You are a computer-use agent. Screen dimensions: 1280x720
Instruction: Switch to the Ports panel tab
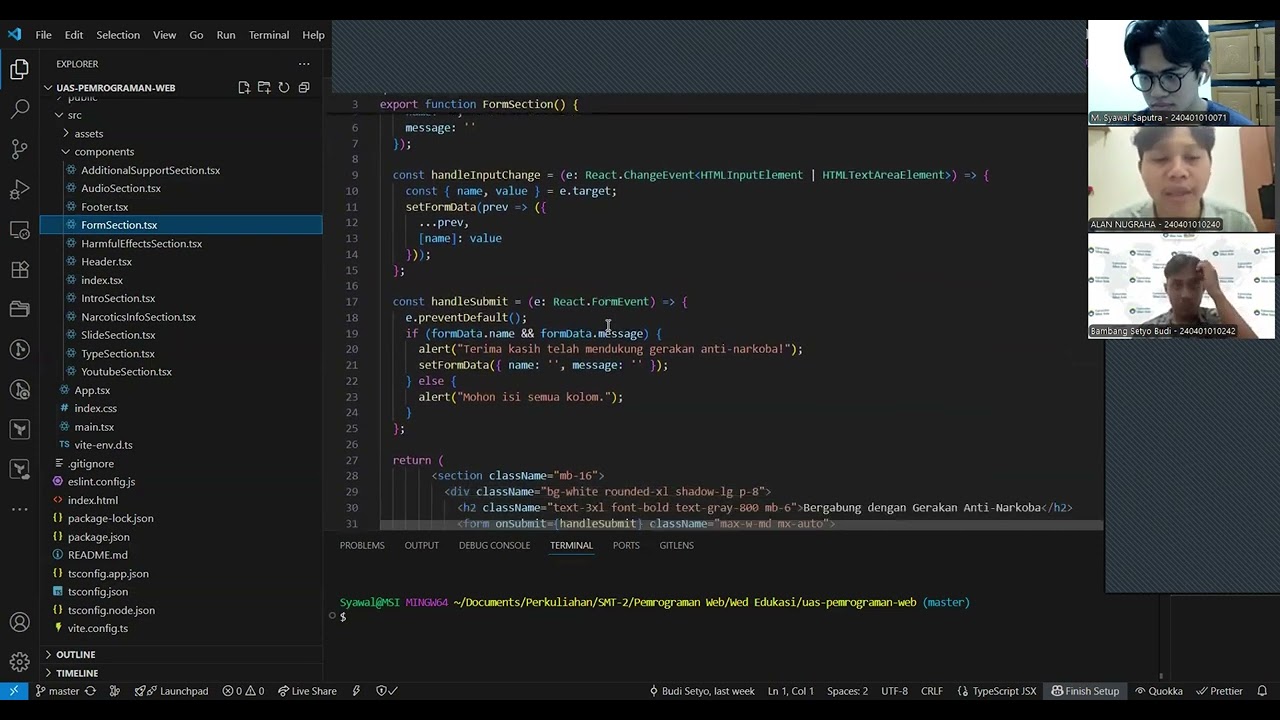pos(626,545)
